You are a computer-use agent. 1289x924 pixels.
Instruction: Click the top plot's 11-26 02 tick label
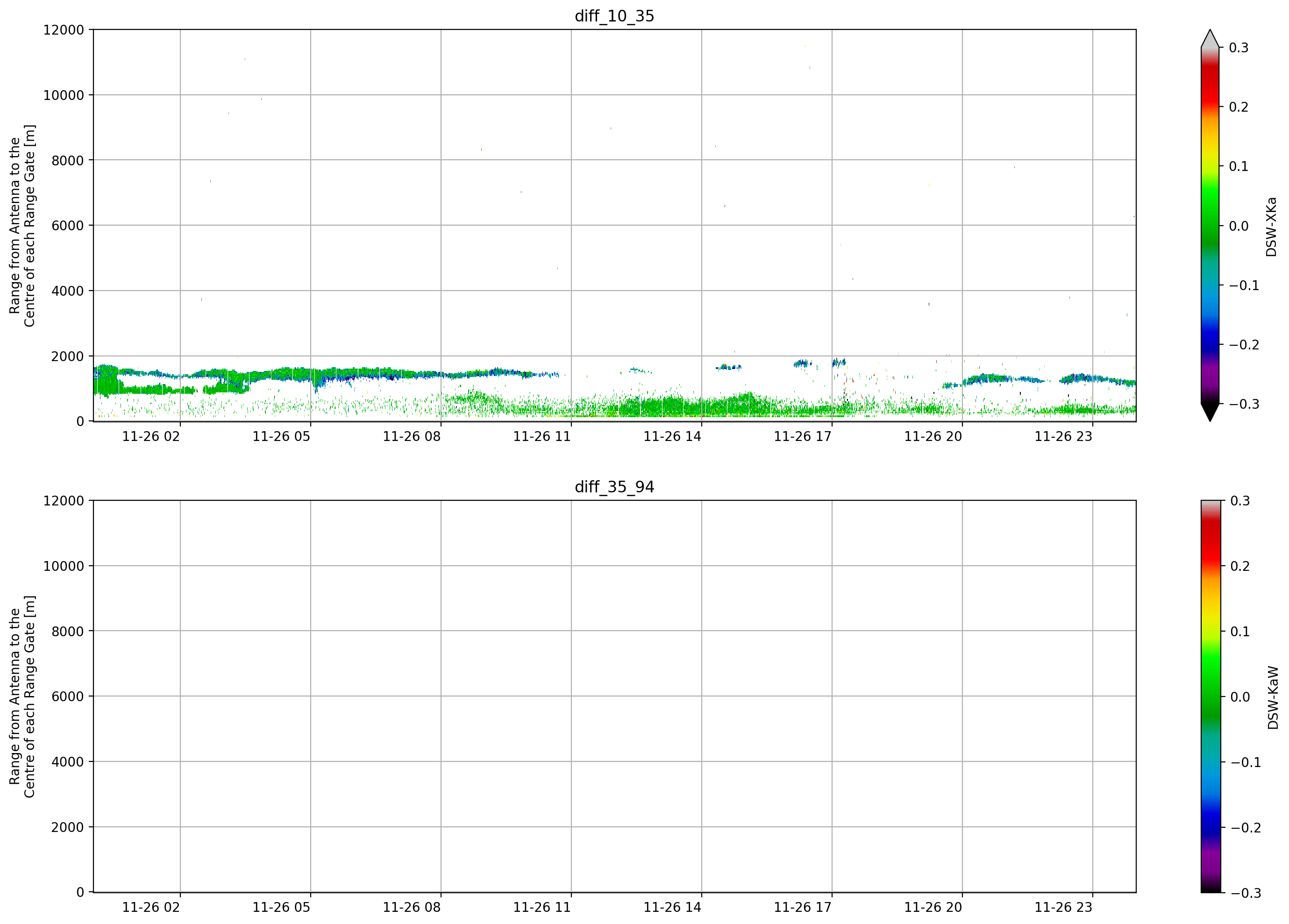(x=151, y=436)
